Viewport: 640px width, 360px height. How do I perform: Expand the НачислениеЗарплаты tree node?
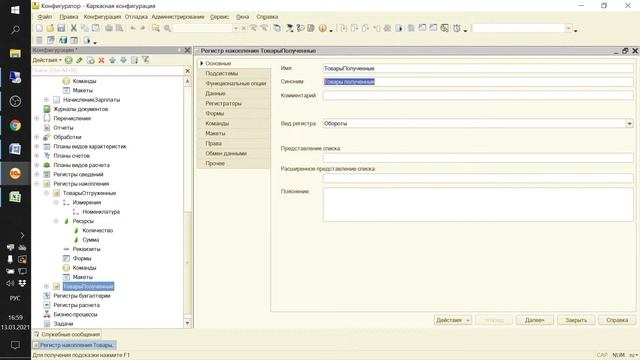(47, 100)
